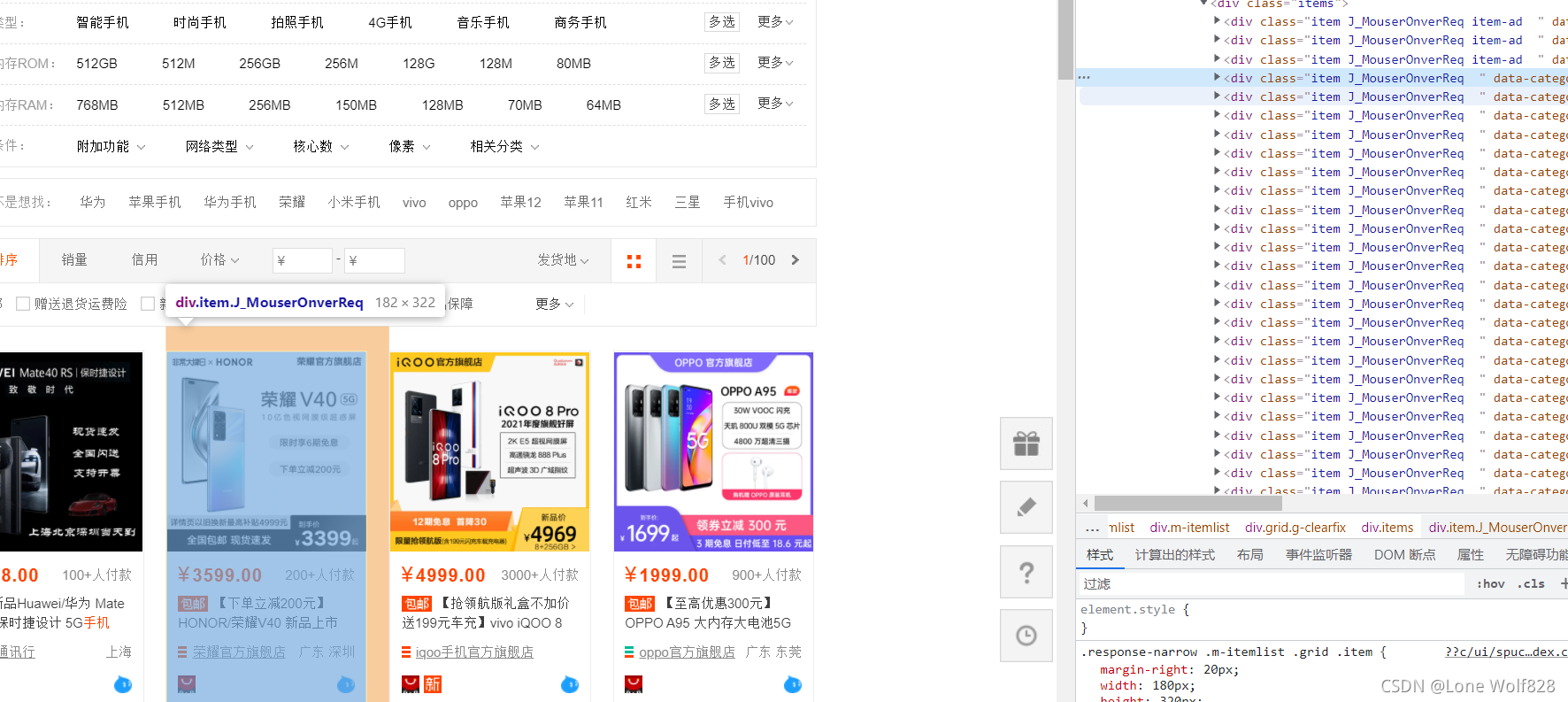Open the gift box sidebar icon
1568x702 pixels.
click(1026, 444)
